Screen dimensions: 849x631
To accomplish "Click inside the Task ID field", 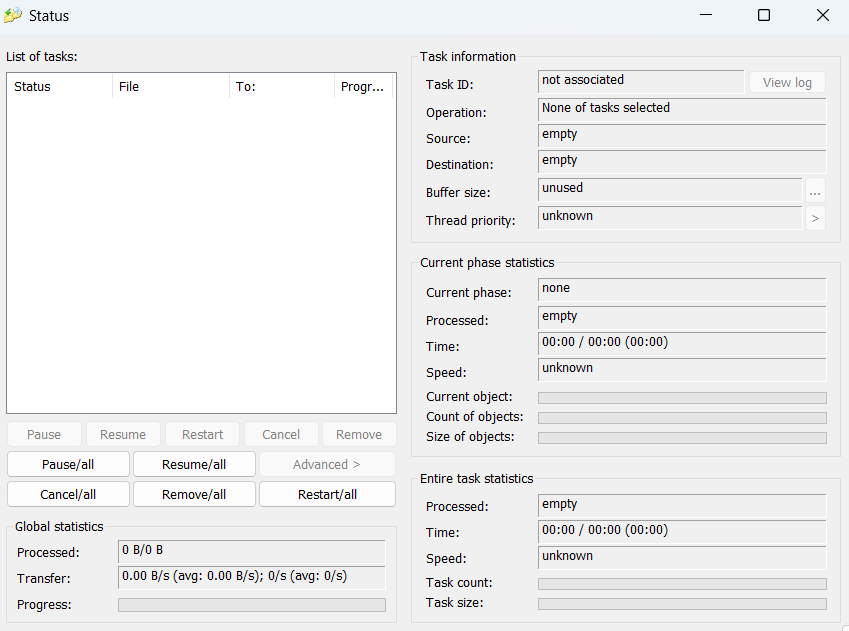I will pos(640,80).
